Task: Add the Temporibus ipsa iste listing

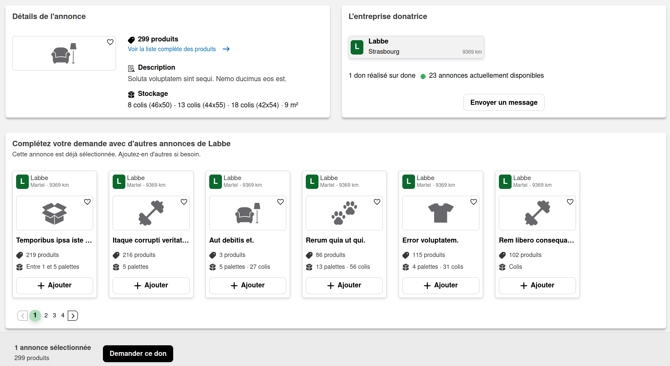Action: coord(54,285)
